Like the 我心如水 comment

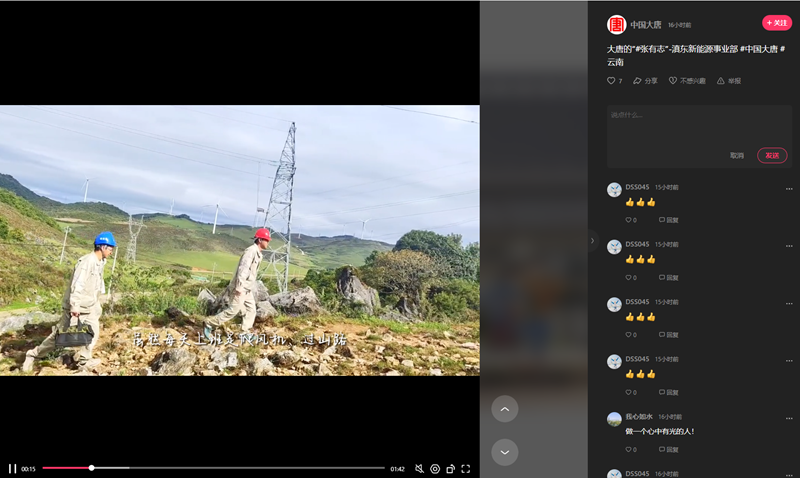[630, 450]
